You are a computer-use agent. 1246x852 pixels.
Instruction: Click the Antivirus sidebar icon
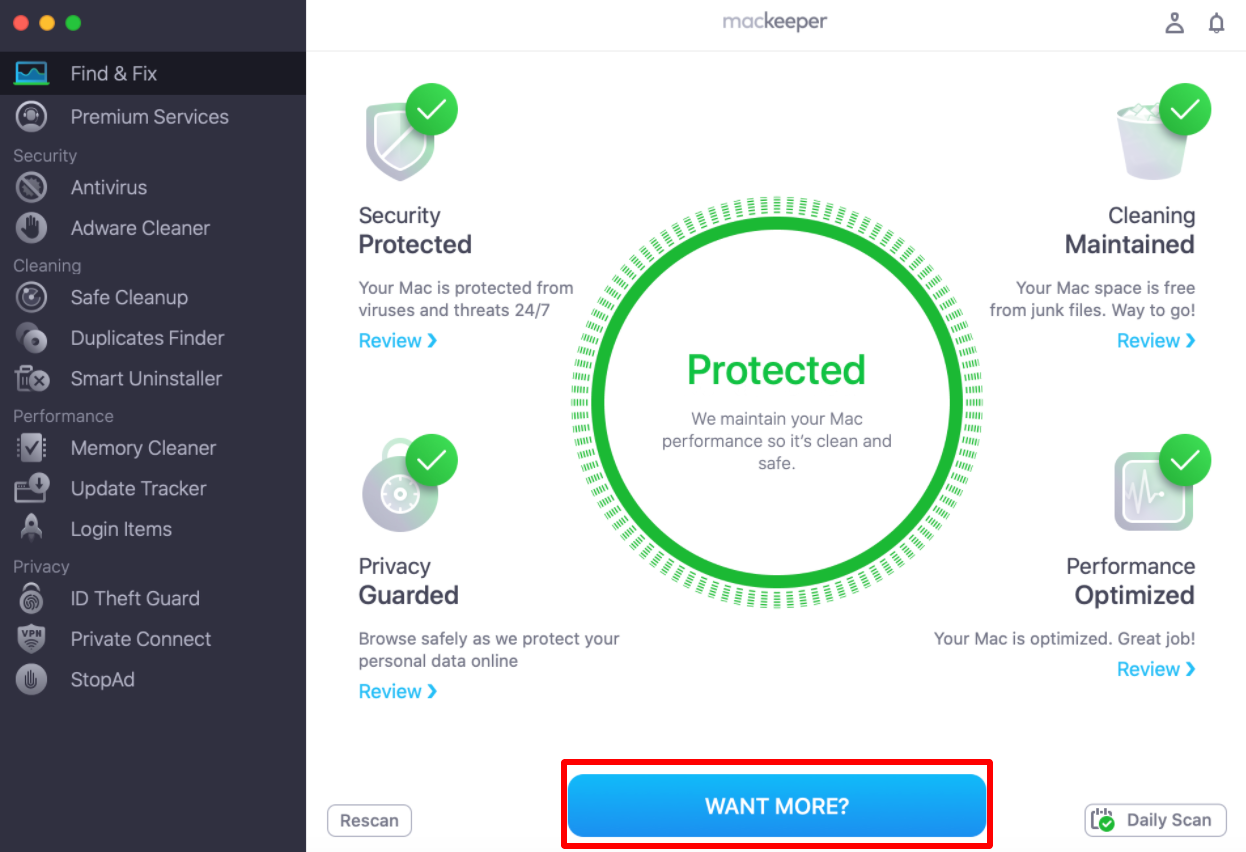(32, 187)
